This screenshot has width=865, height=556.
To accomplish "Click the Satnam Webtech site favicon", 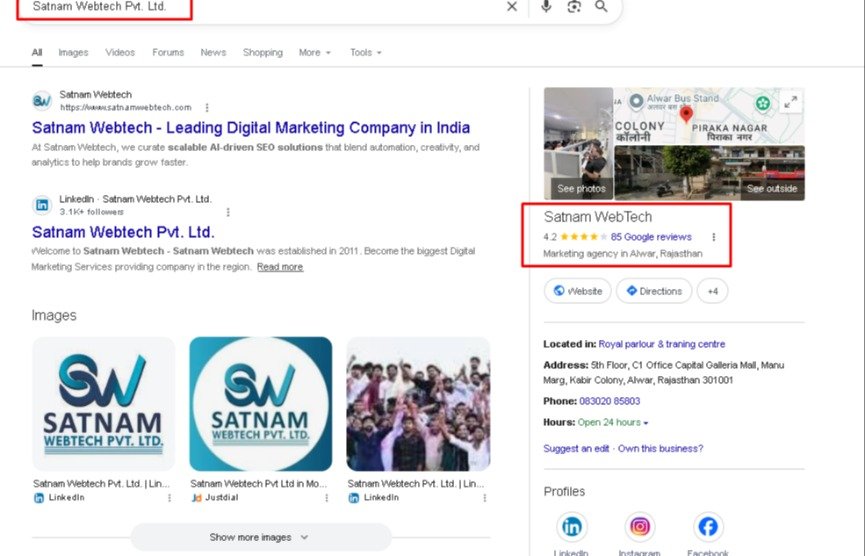I will point(42,100).
